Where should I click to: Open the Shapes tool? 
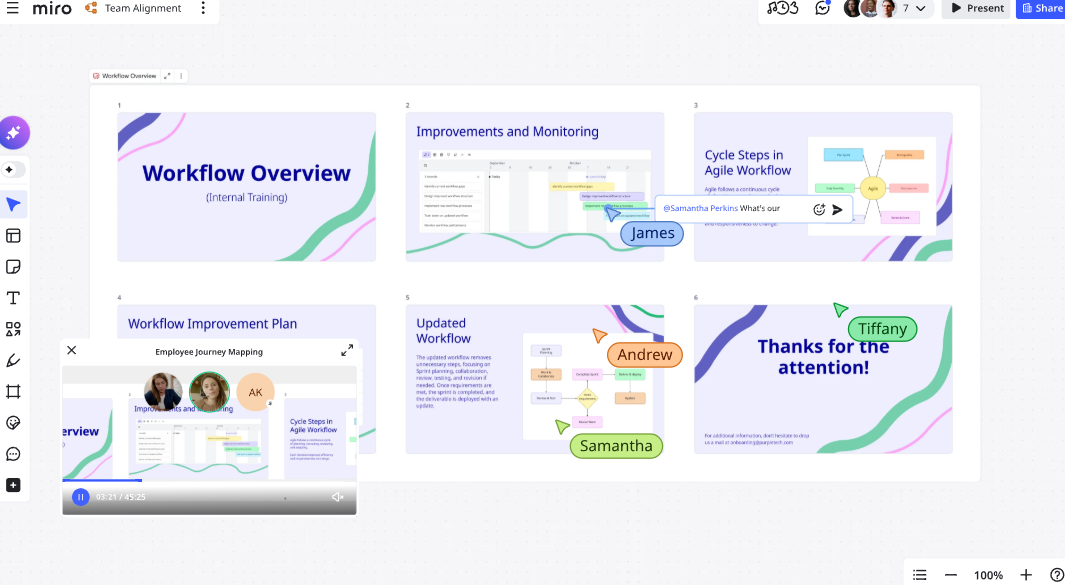click(x=14, y=330)
